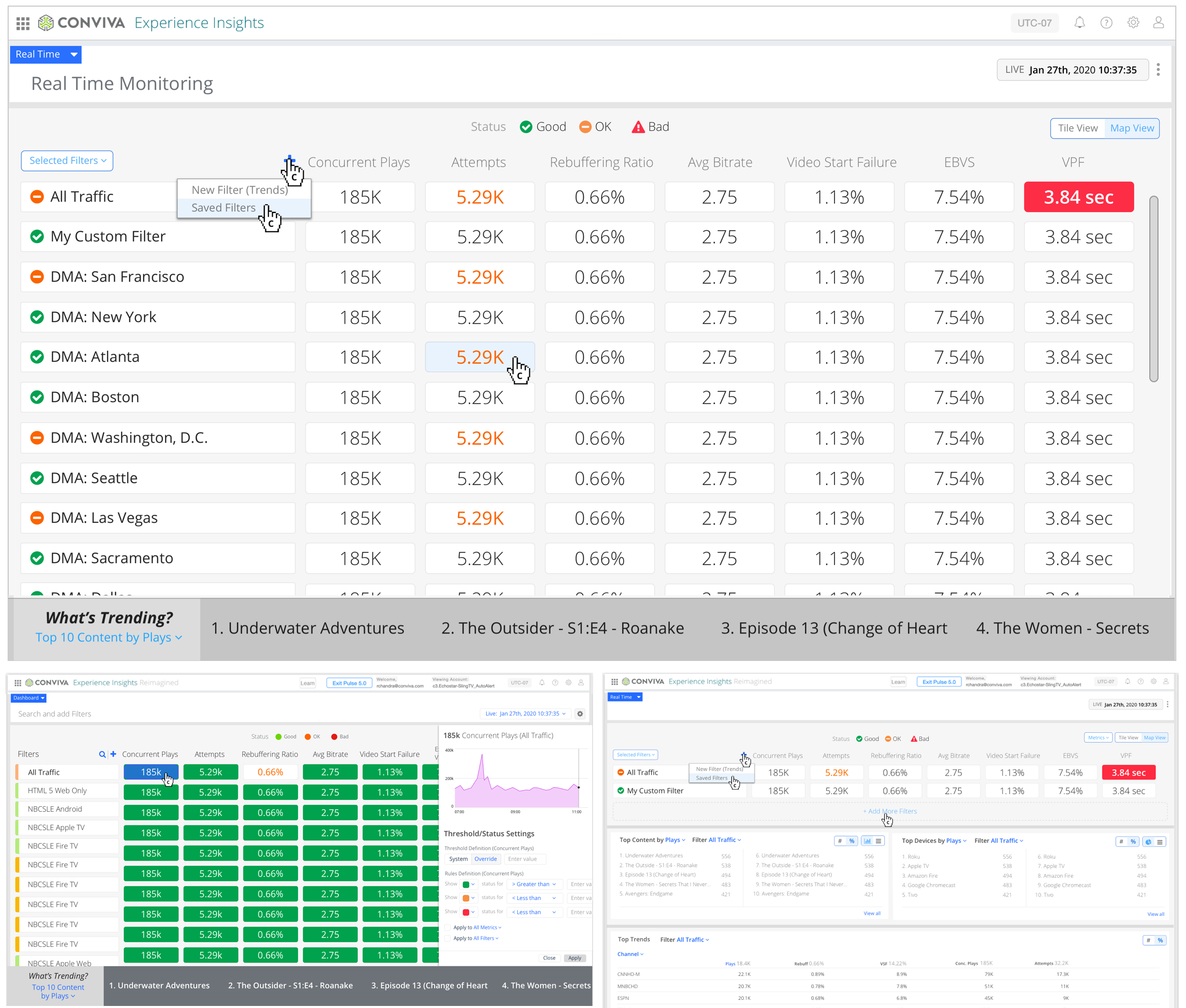Click the vertical scrollbar in the Real Time Monitoring panel
This screenshot has width=1186, height=1008.
[1154, 288]
